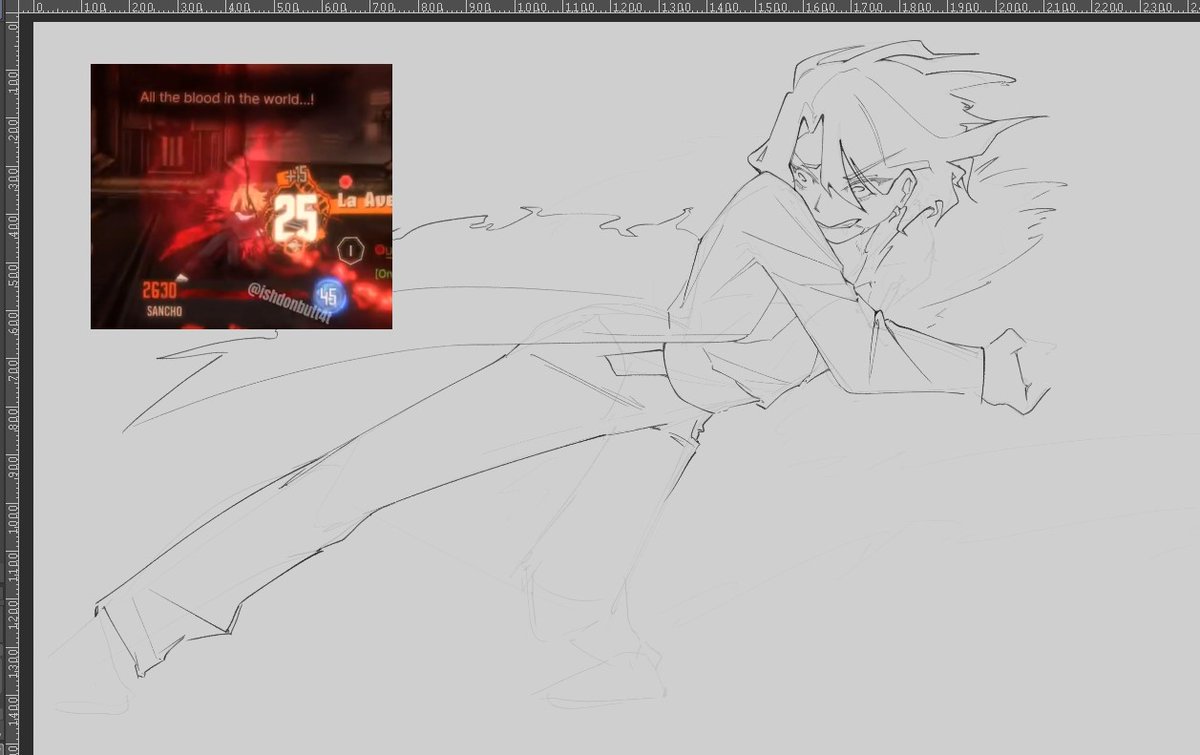Click the "+15" damage indicator icon

298,176
